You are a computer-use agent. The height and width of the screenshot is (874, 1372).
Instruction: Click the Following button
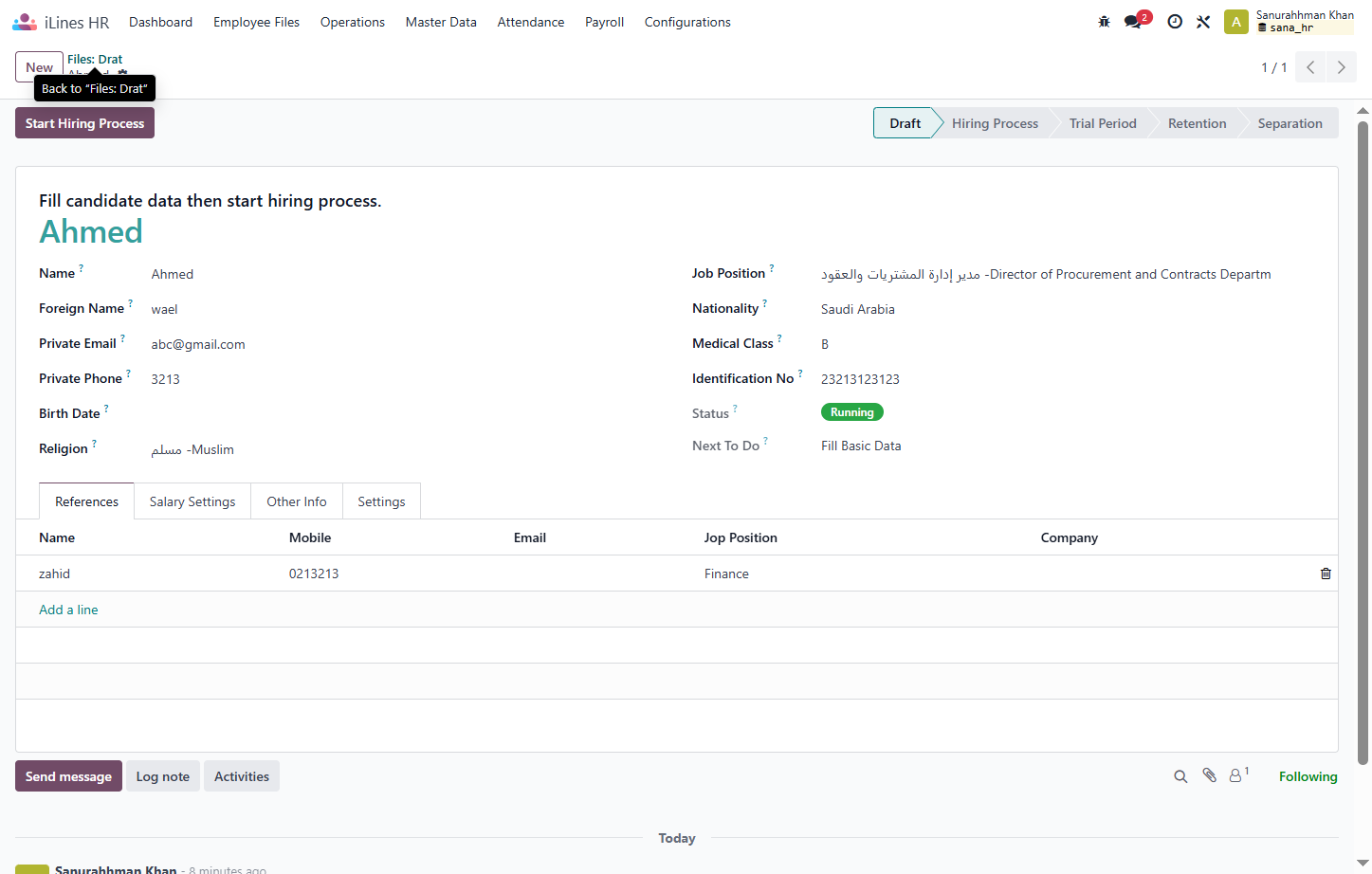1308,776
